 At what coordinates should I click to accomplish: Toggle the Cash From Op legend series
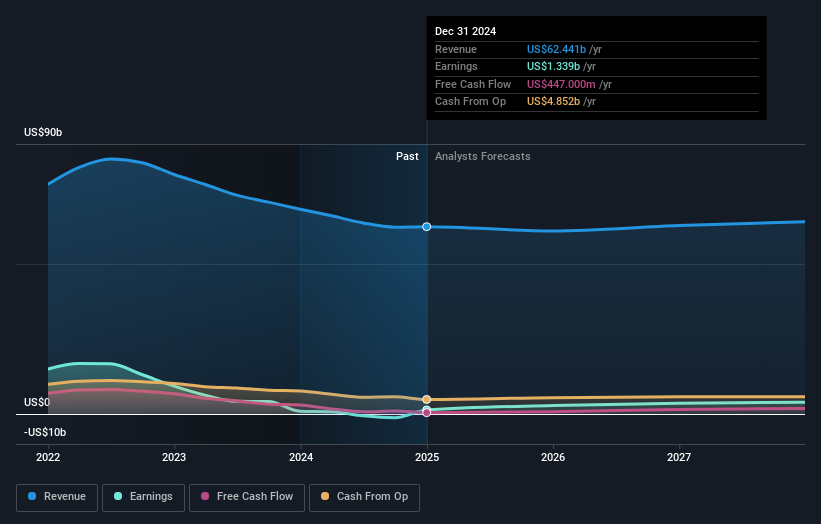[364, 497]
